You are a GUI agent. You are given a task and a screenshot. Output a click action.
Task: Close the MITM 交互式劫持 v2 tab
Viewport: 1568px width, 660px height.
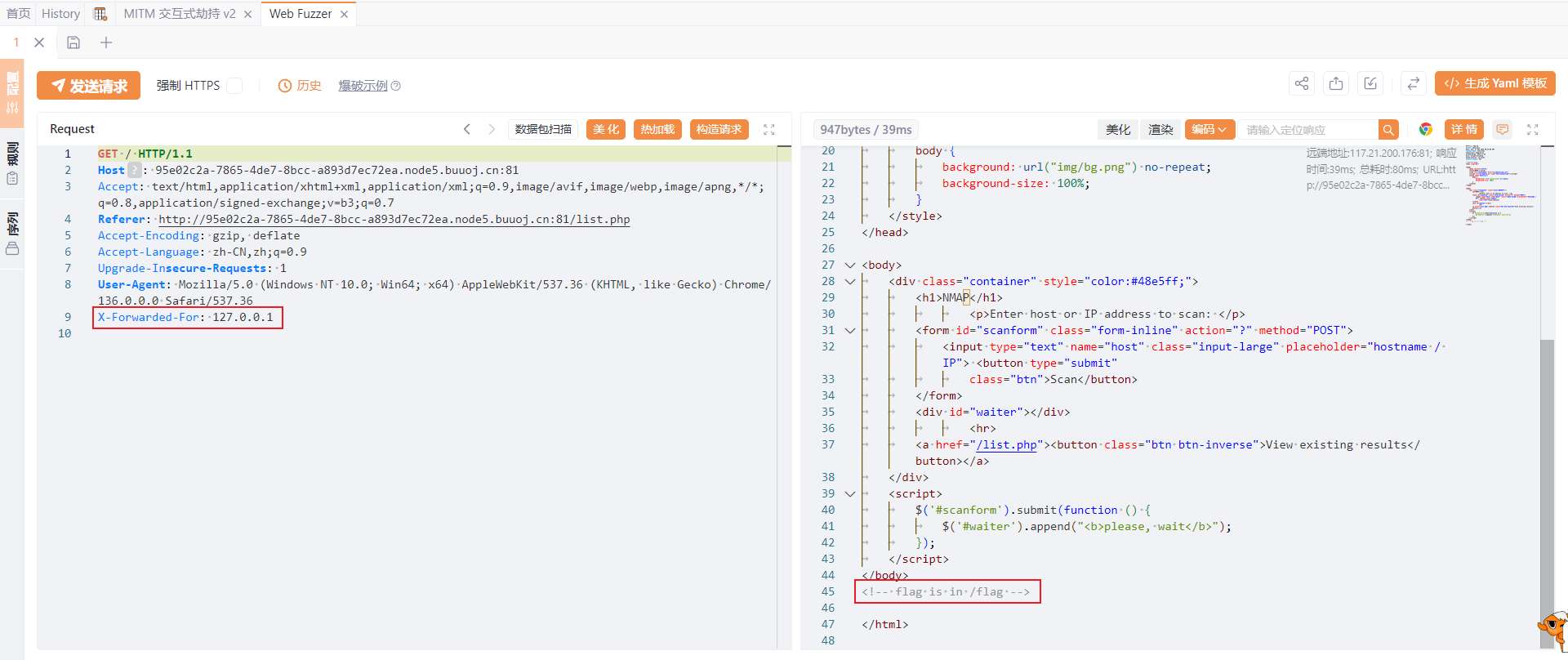click(x=247, y=14)
